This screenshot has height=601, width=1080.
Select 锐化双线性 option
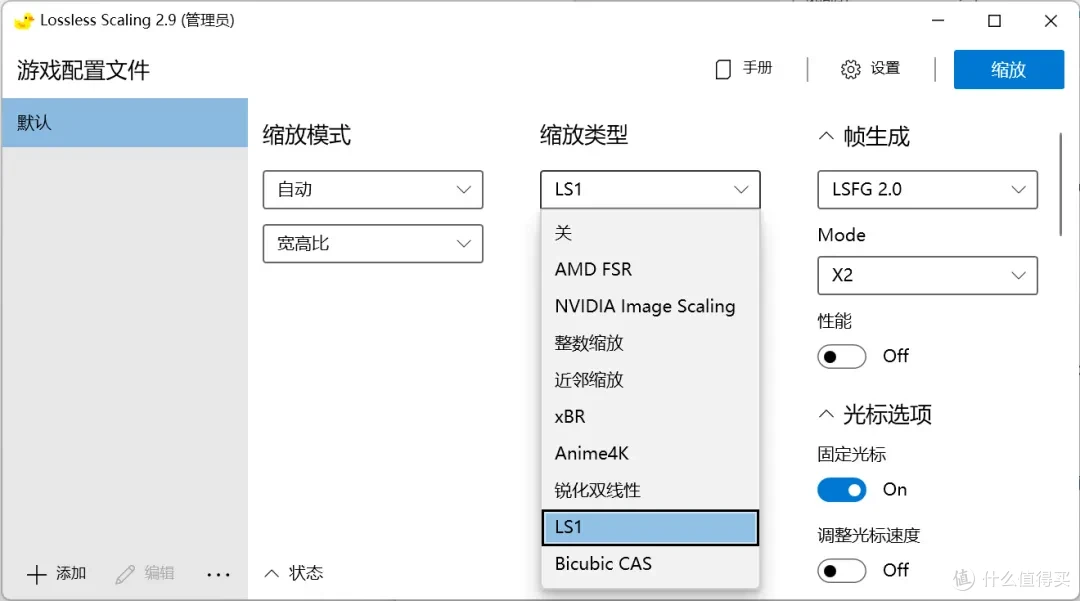pos(650,490)
